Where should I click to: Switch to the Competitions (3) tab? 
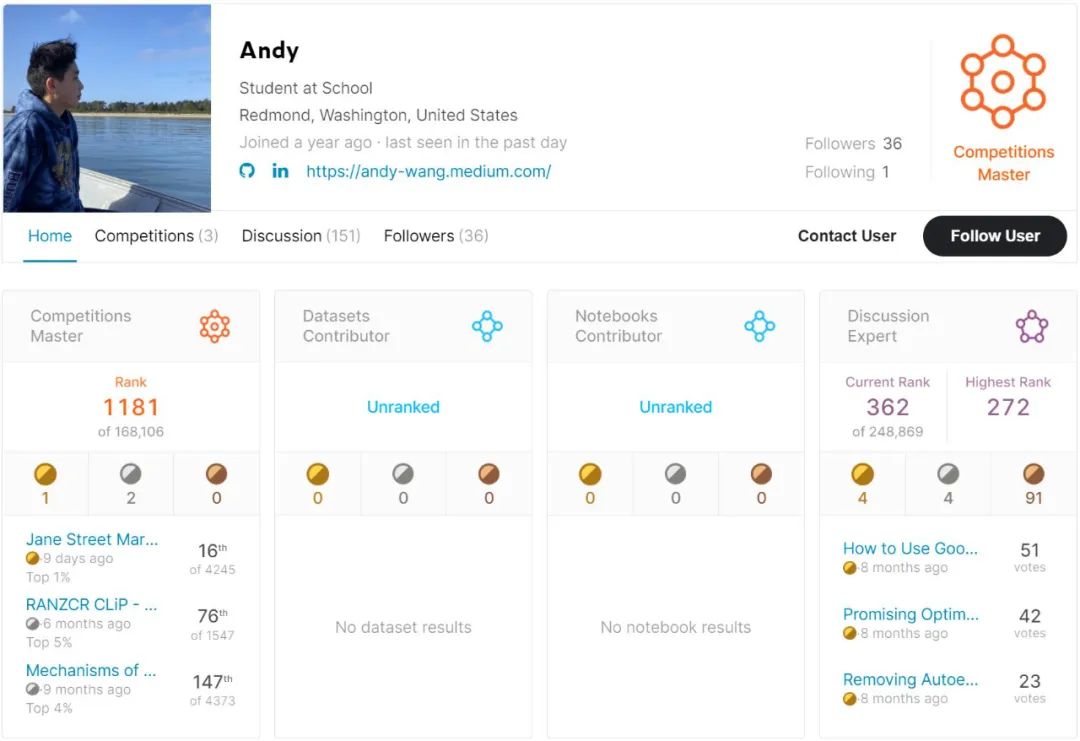[156, 236]
